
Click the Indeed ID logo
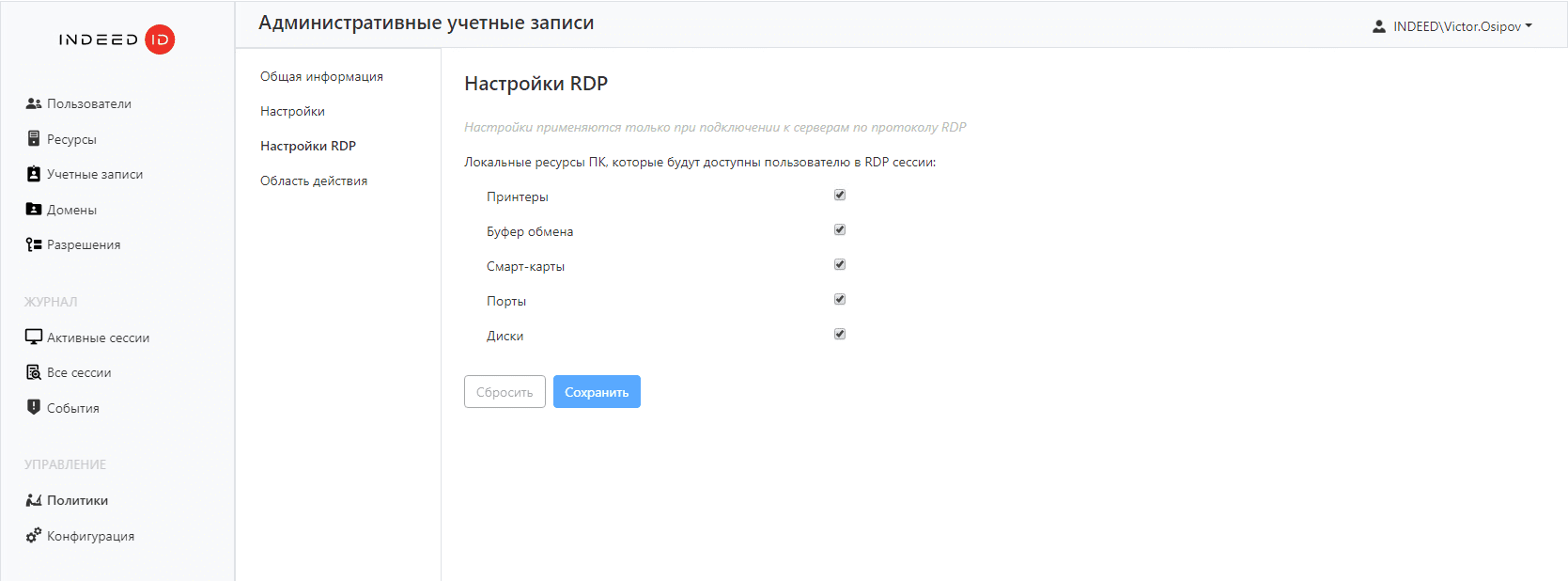[116, 39]
